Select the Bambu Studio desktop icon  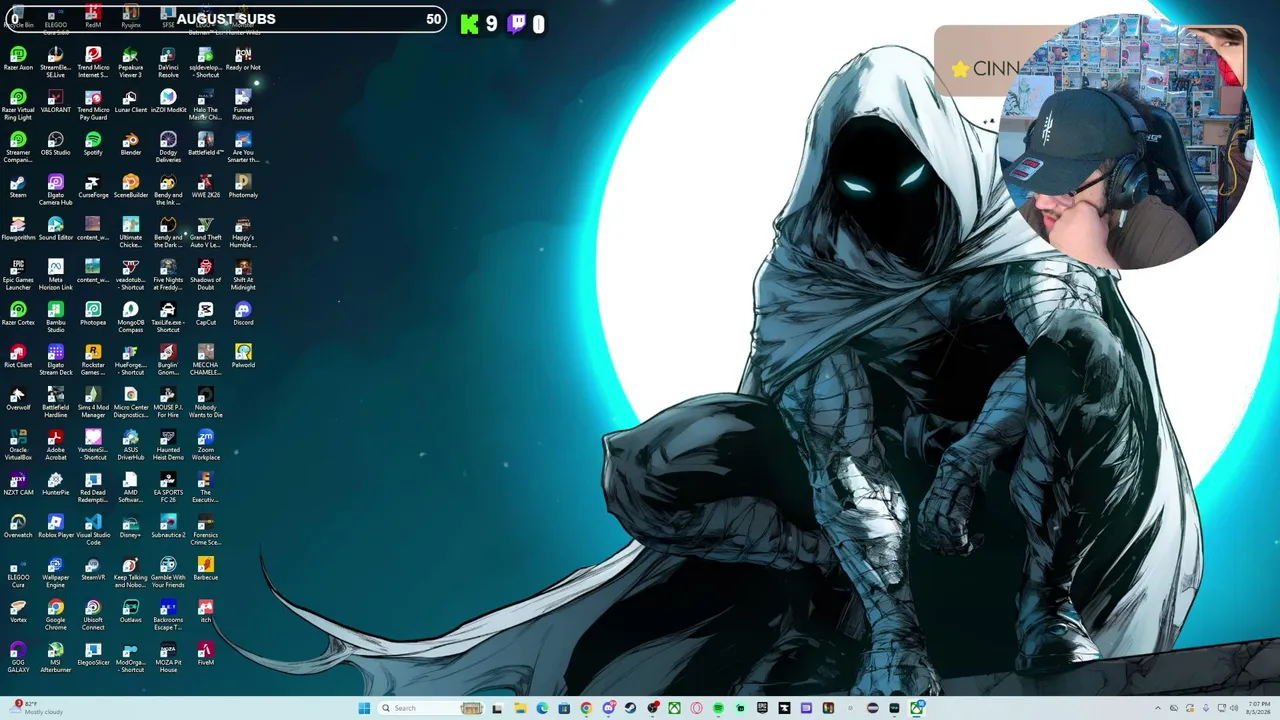55,317
